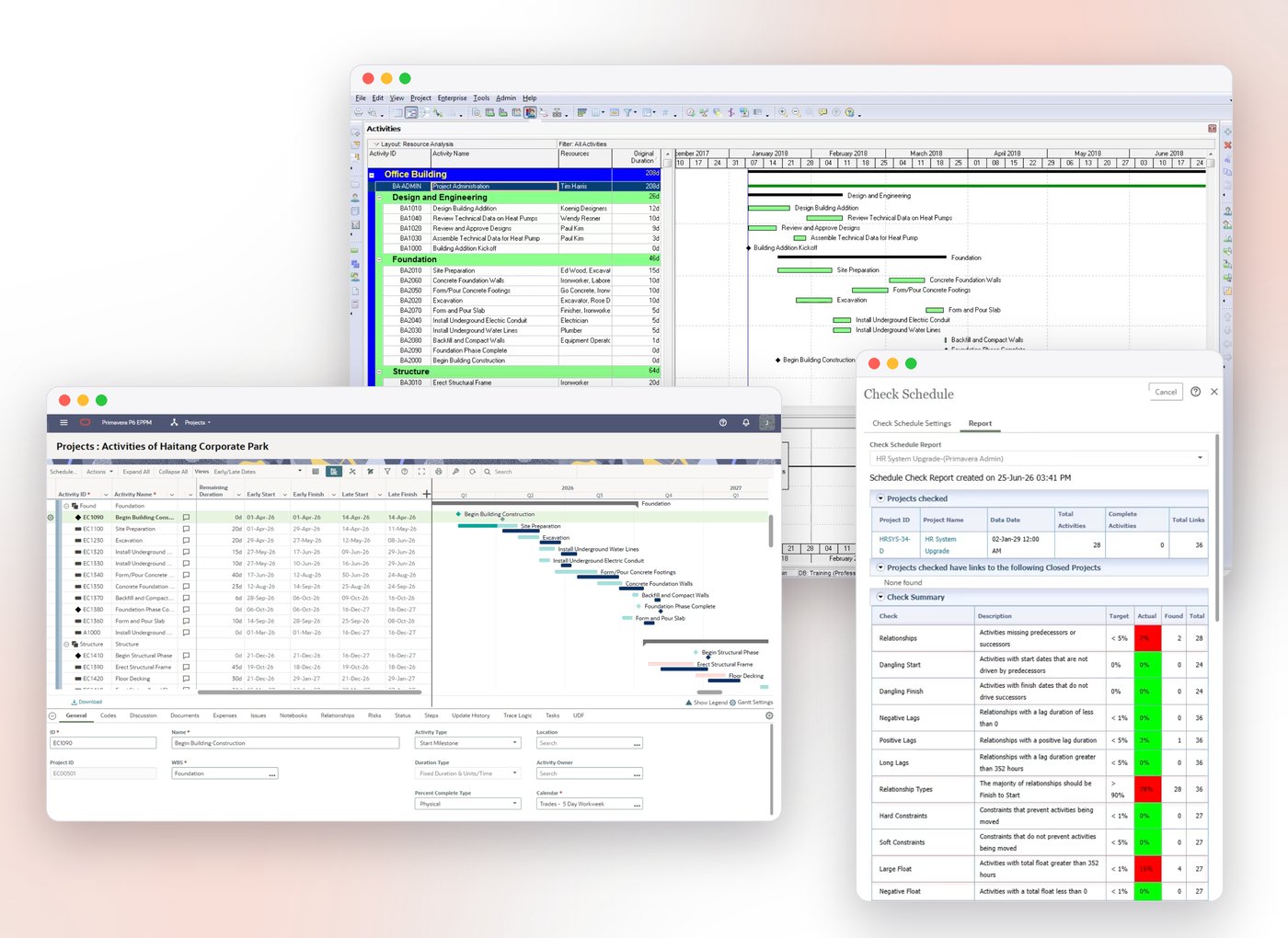Open the hamburger menu in Primavera P6 EPPM
Image resolution: width=1288 pixels, height=938 pixels.
63,423
